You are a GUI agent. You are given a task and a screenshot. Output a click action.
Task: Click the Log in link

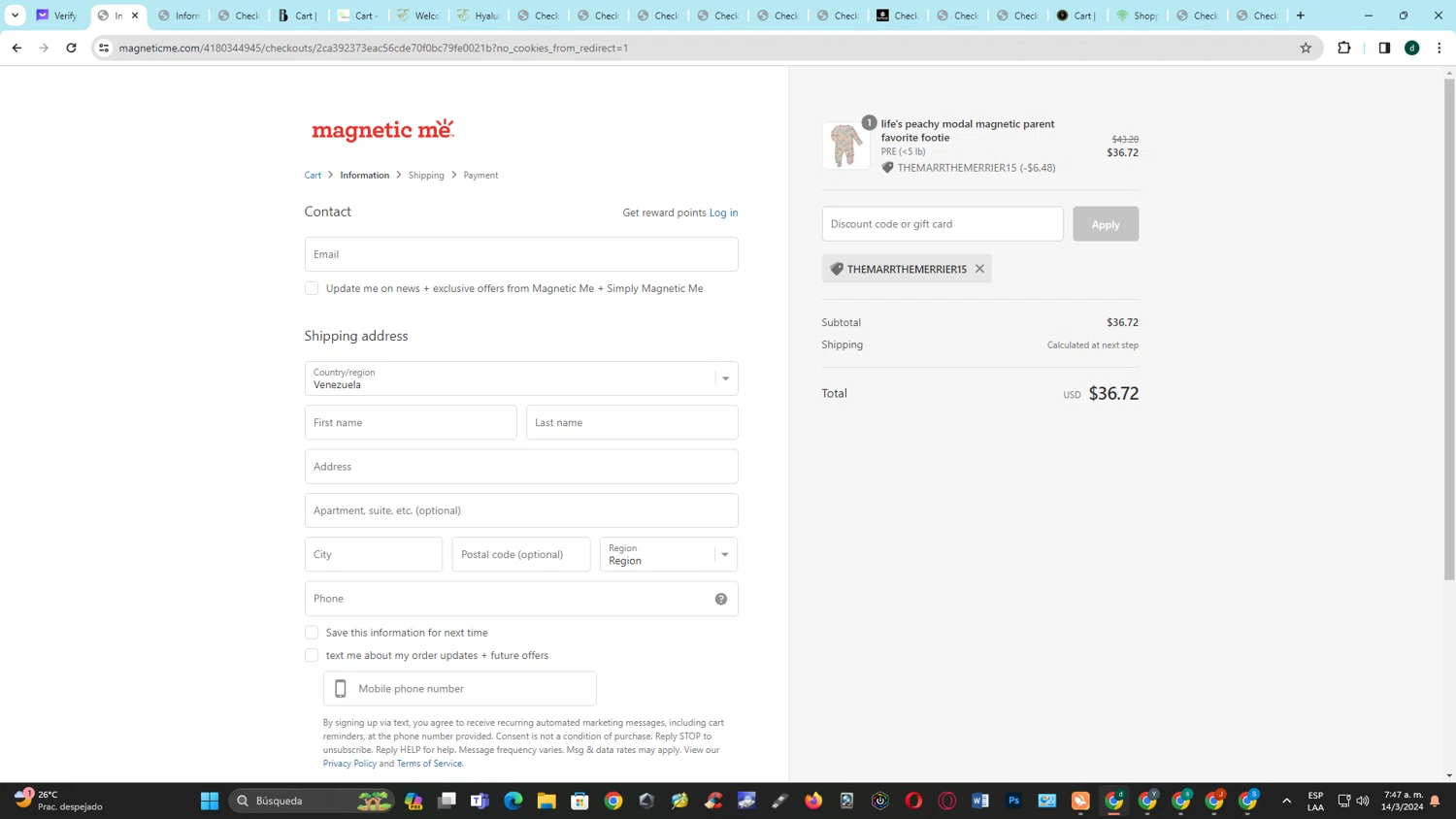[723, 213]
